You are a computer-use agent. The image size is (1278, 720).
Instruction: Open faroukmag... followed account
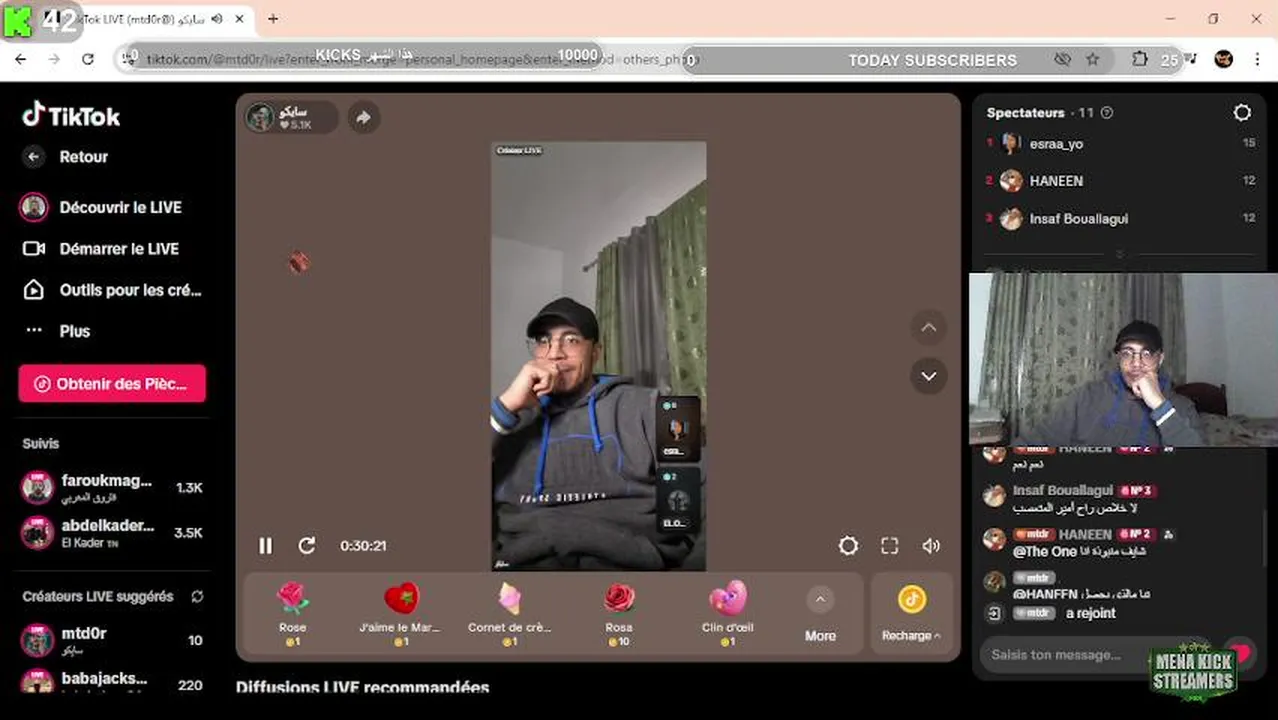(x=112, y=488)
